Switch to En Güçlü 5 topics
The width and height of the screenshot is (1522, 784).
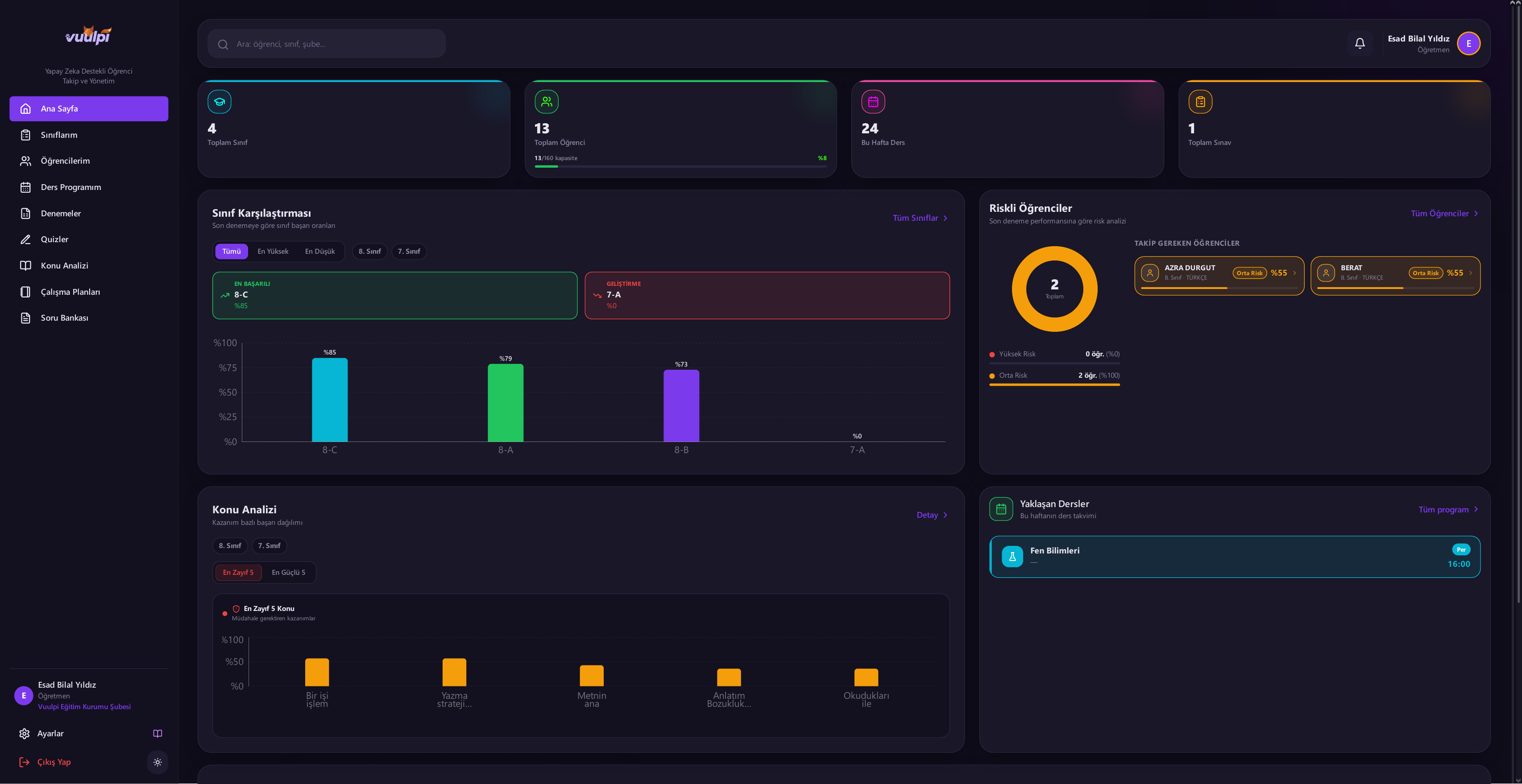[x=288, y=573]
